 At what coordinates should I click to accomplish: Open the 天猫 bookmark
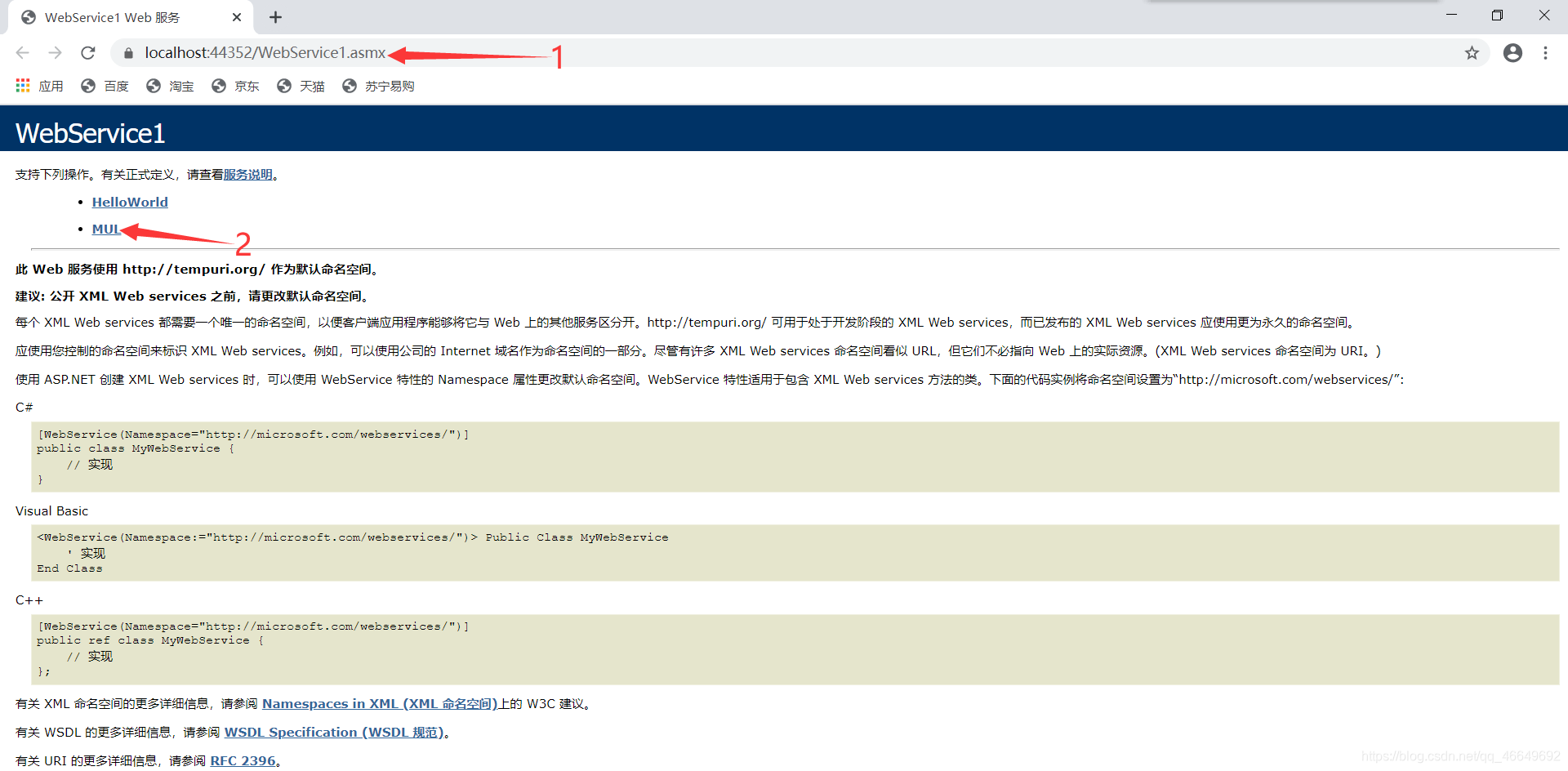click(301, 86)
